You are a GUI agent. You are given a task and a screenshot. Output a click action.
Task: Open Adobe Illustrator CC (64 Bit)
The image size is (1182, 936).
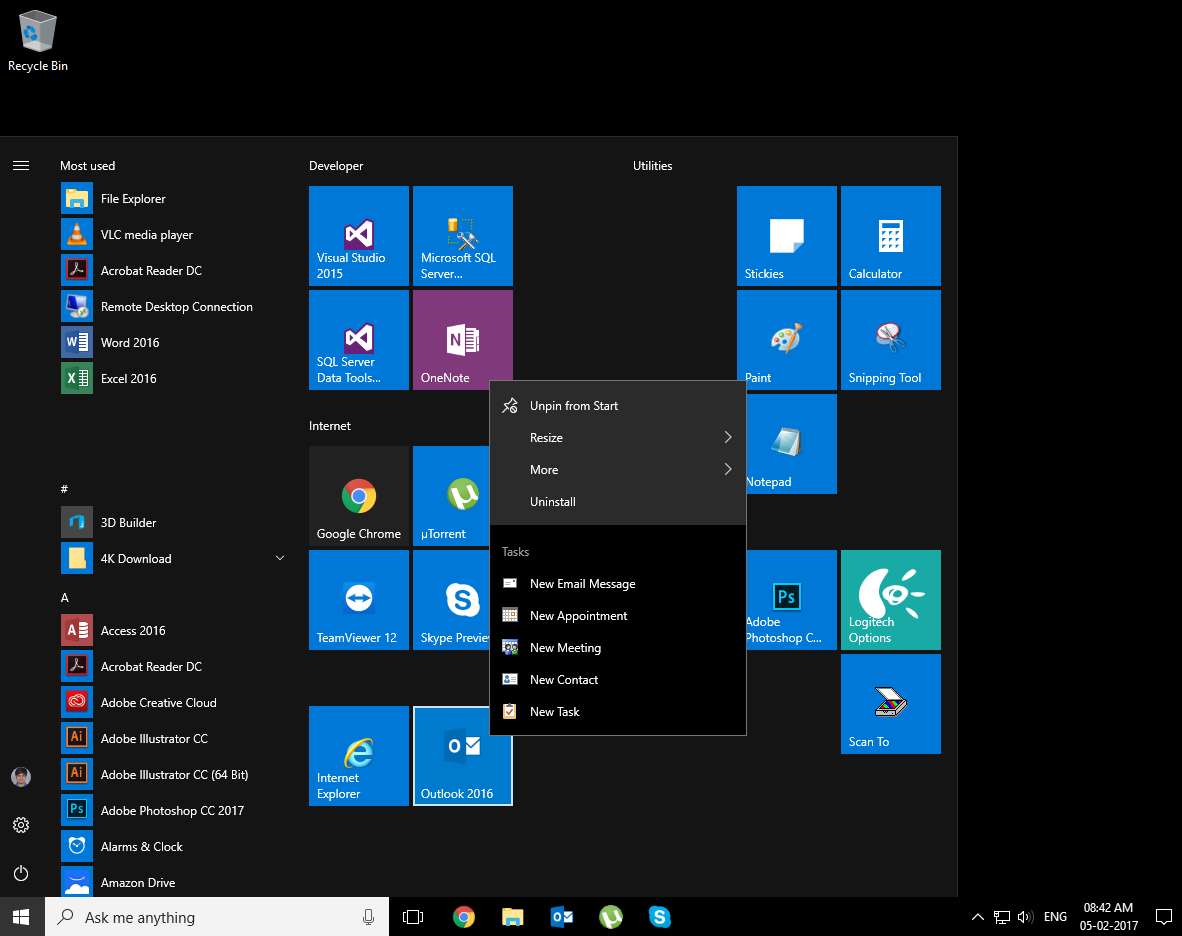point(174,775)
